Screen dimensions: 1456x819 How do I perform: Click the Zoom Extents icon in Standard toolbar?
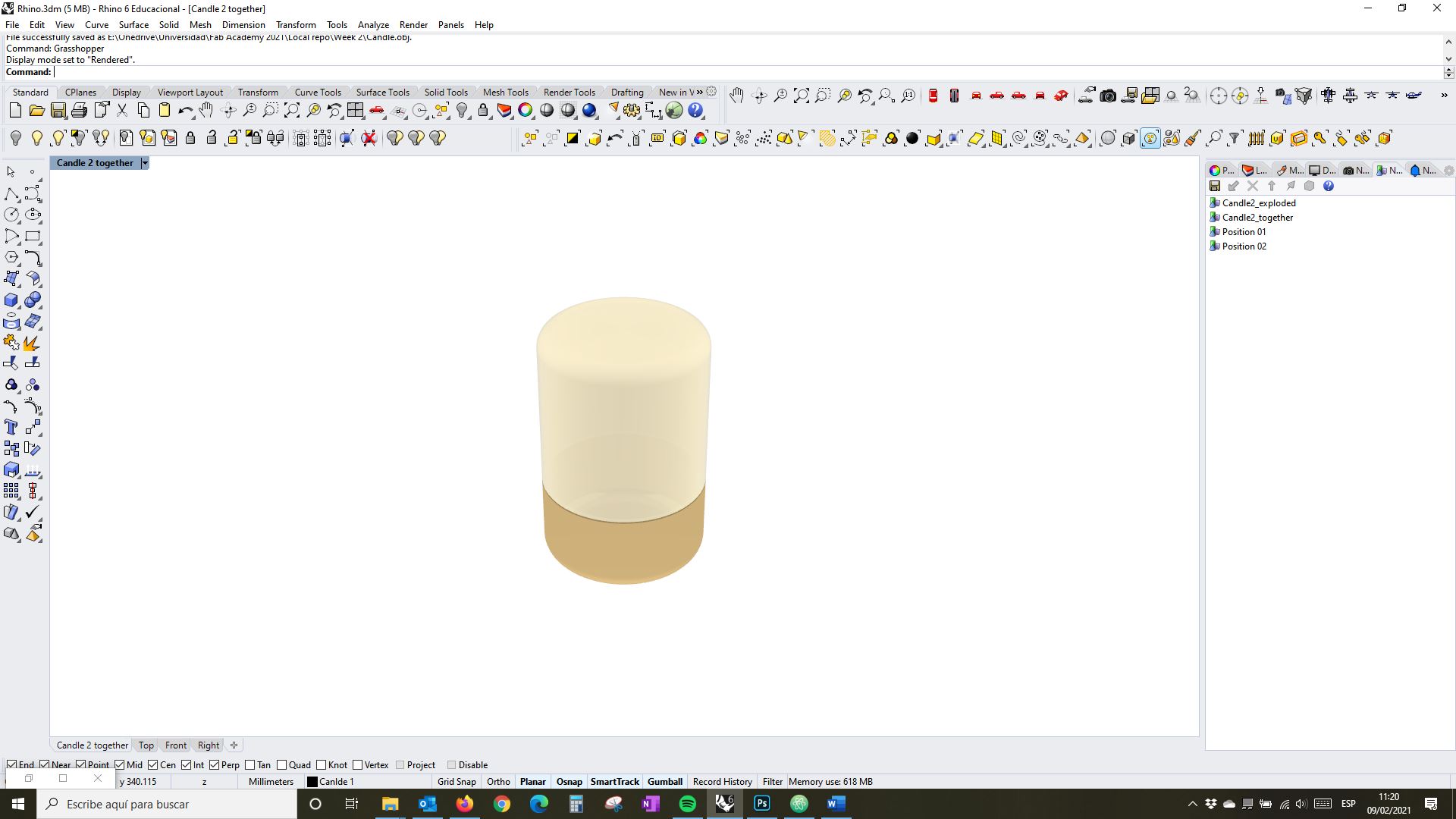click(x=292, y=111)
